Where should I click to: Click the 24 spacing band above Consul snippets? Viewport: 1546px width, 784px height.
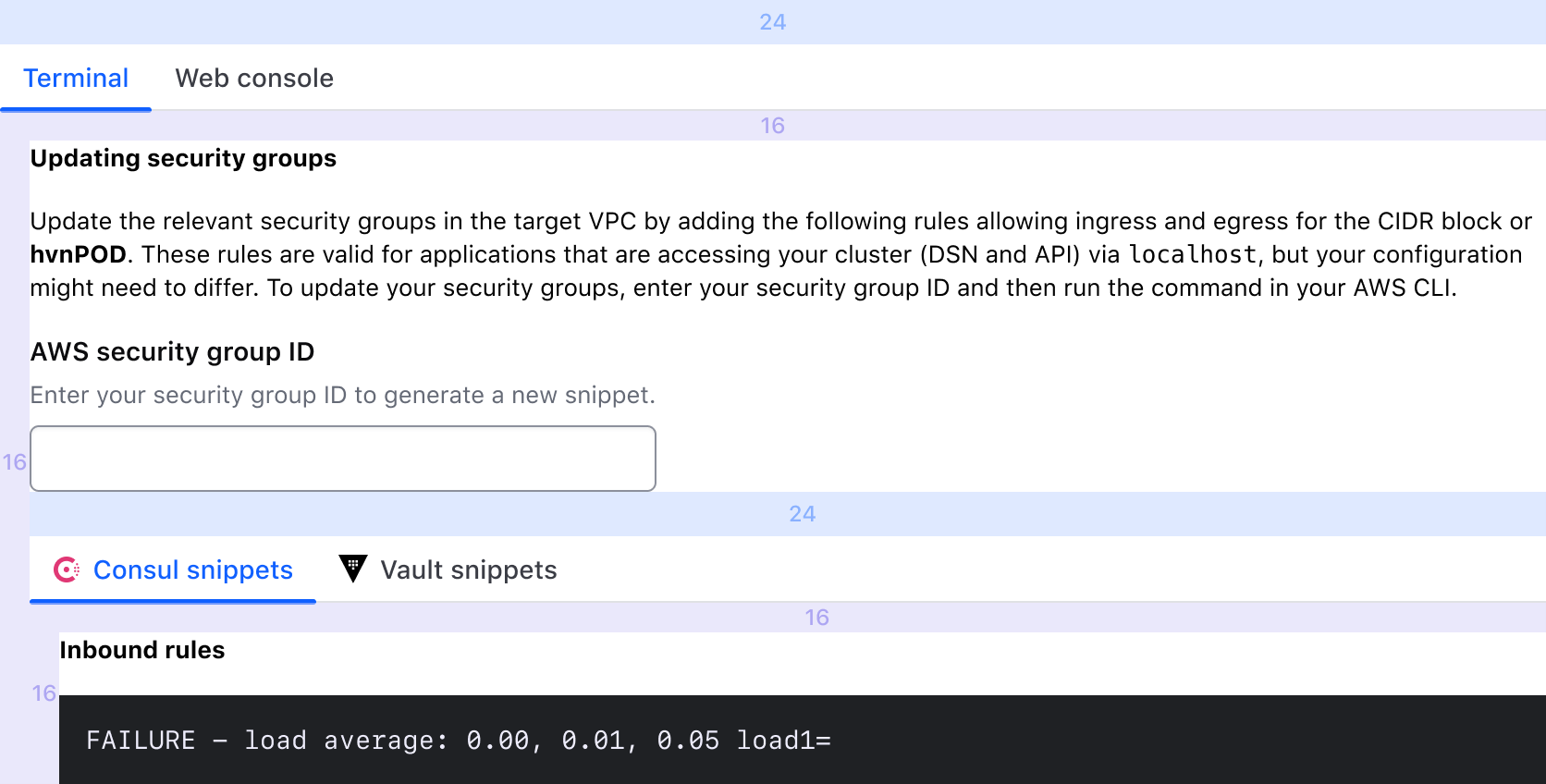click(802, 514)
